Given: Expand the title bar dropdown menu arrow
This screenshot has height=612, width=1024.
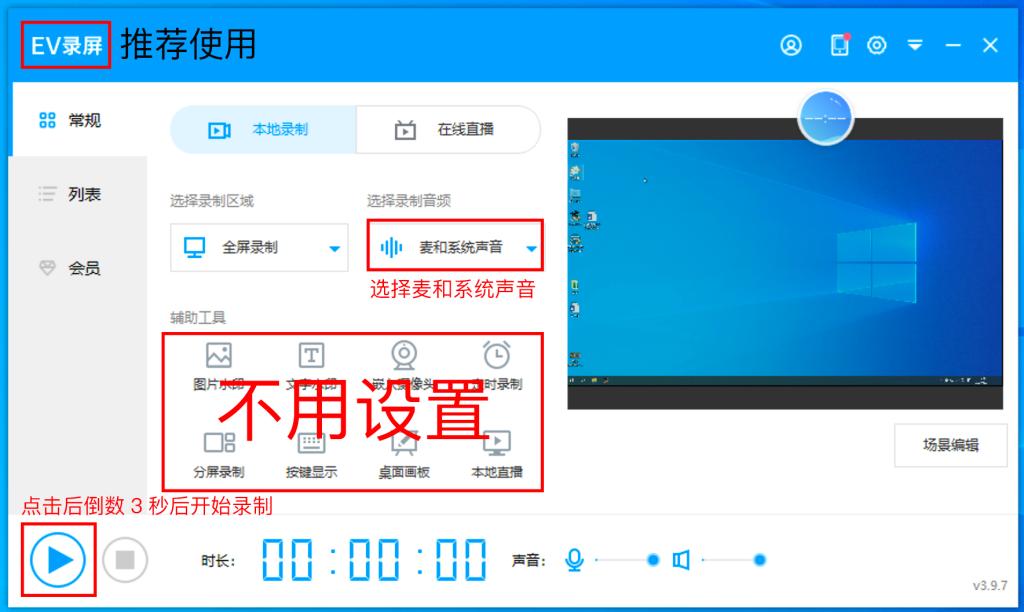Looking at the screenshot, I should [914, 45].
